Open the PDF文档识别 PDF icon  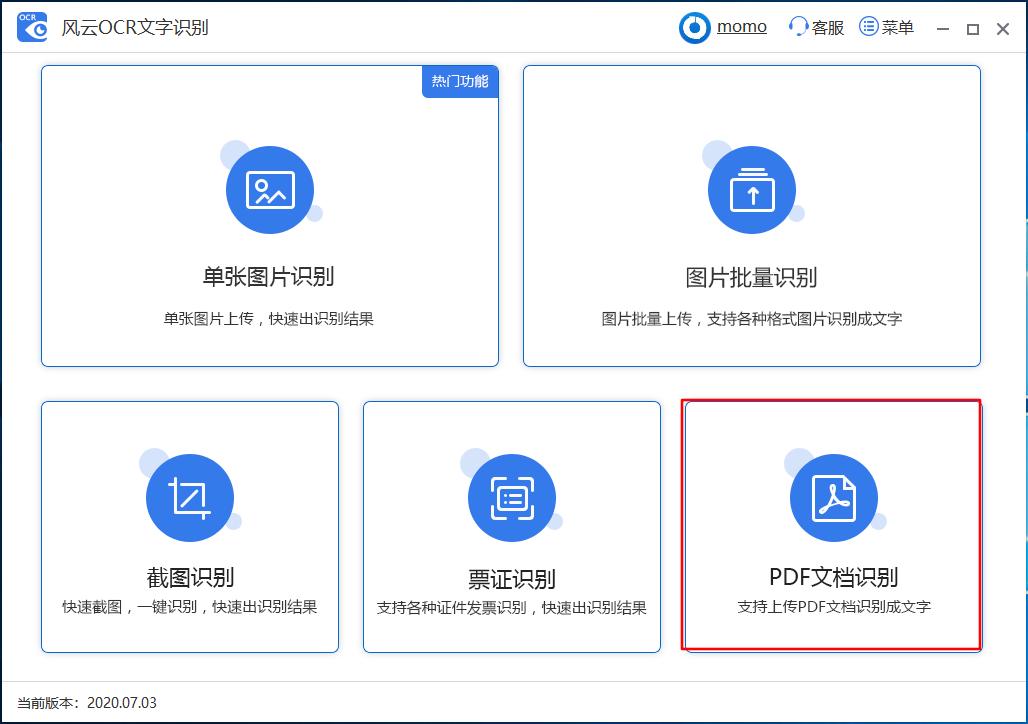pos(833,497)
